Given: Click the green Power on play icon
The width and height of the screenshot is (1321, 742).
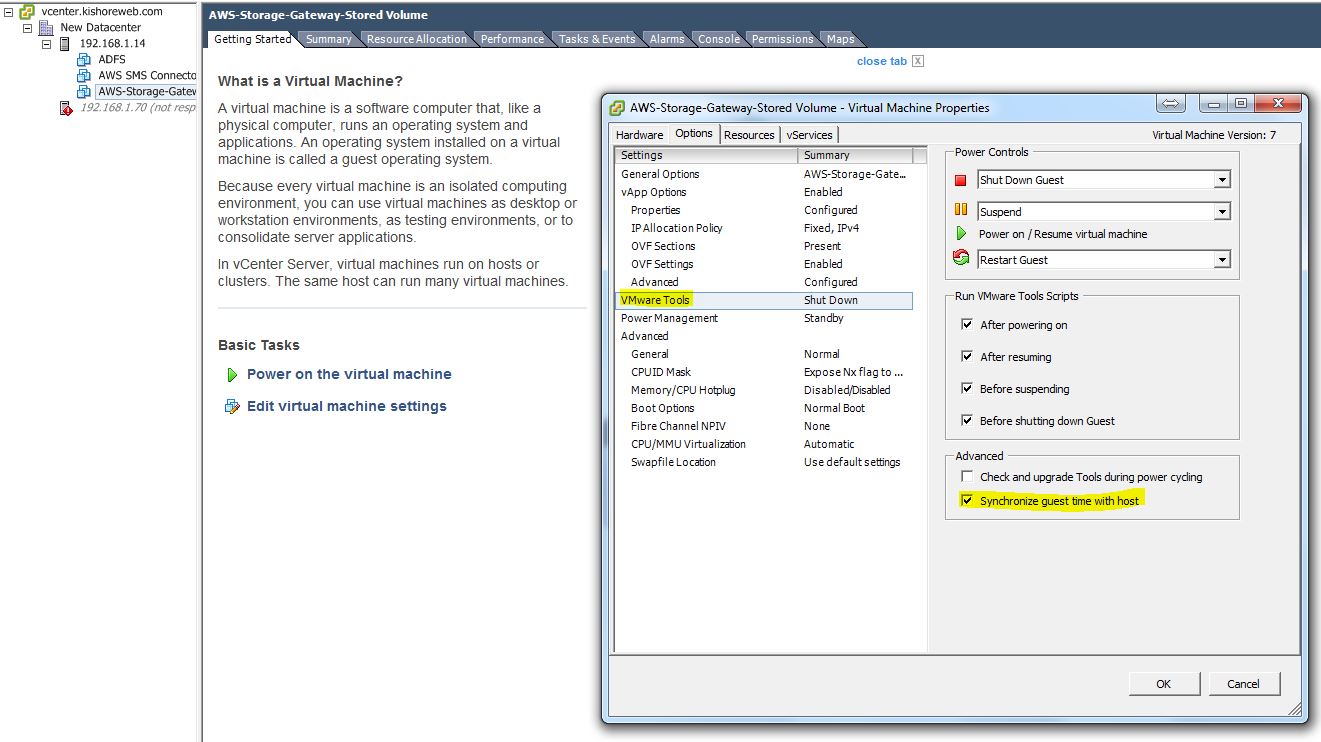Looking at the screenshot, I should point(232,375).
